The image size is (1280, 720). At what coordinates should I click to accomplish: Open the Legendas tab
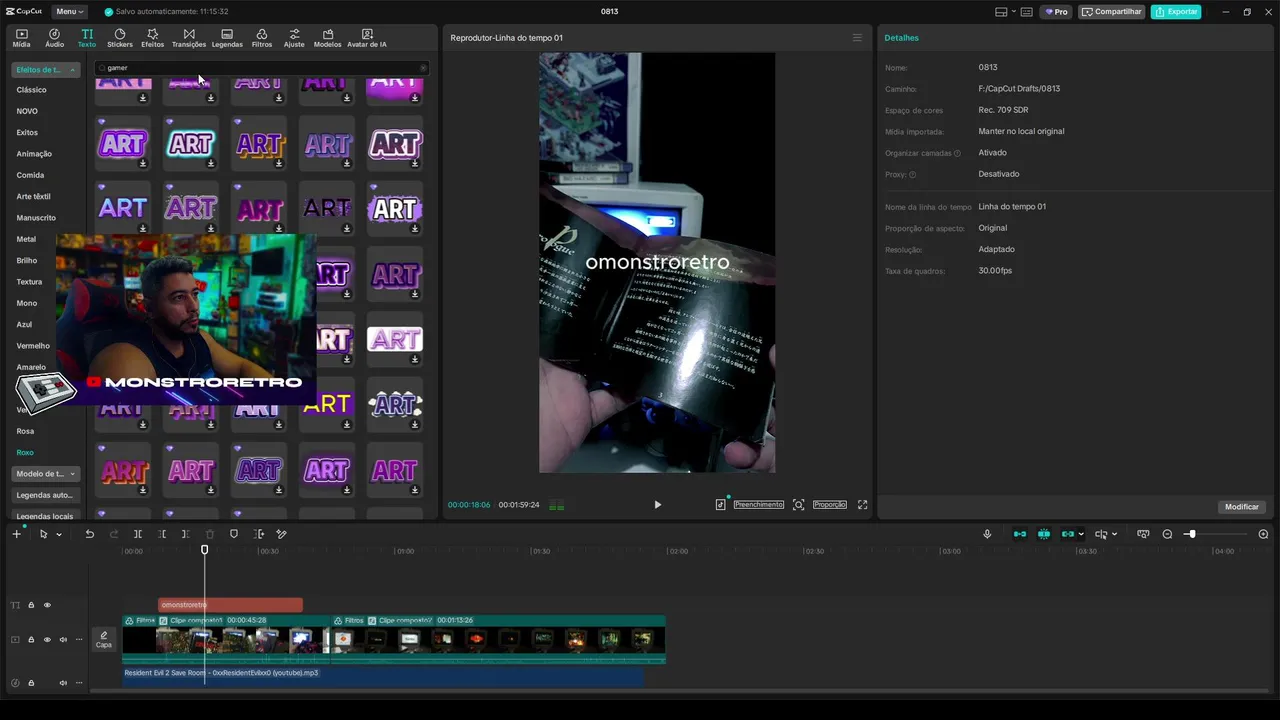coord(227,38)
